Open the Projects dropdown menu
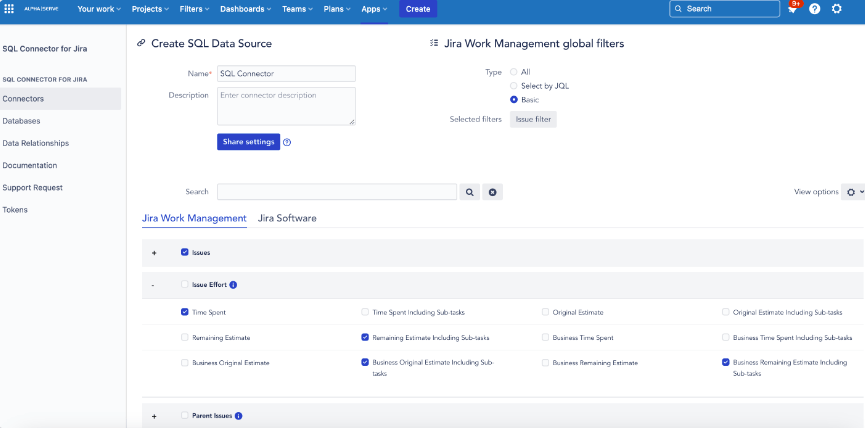Viewport: 865px width, 428px height. pyautogui.click(x=150, y=9)
